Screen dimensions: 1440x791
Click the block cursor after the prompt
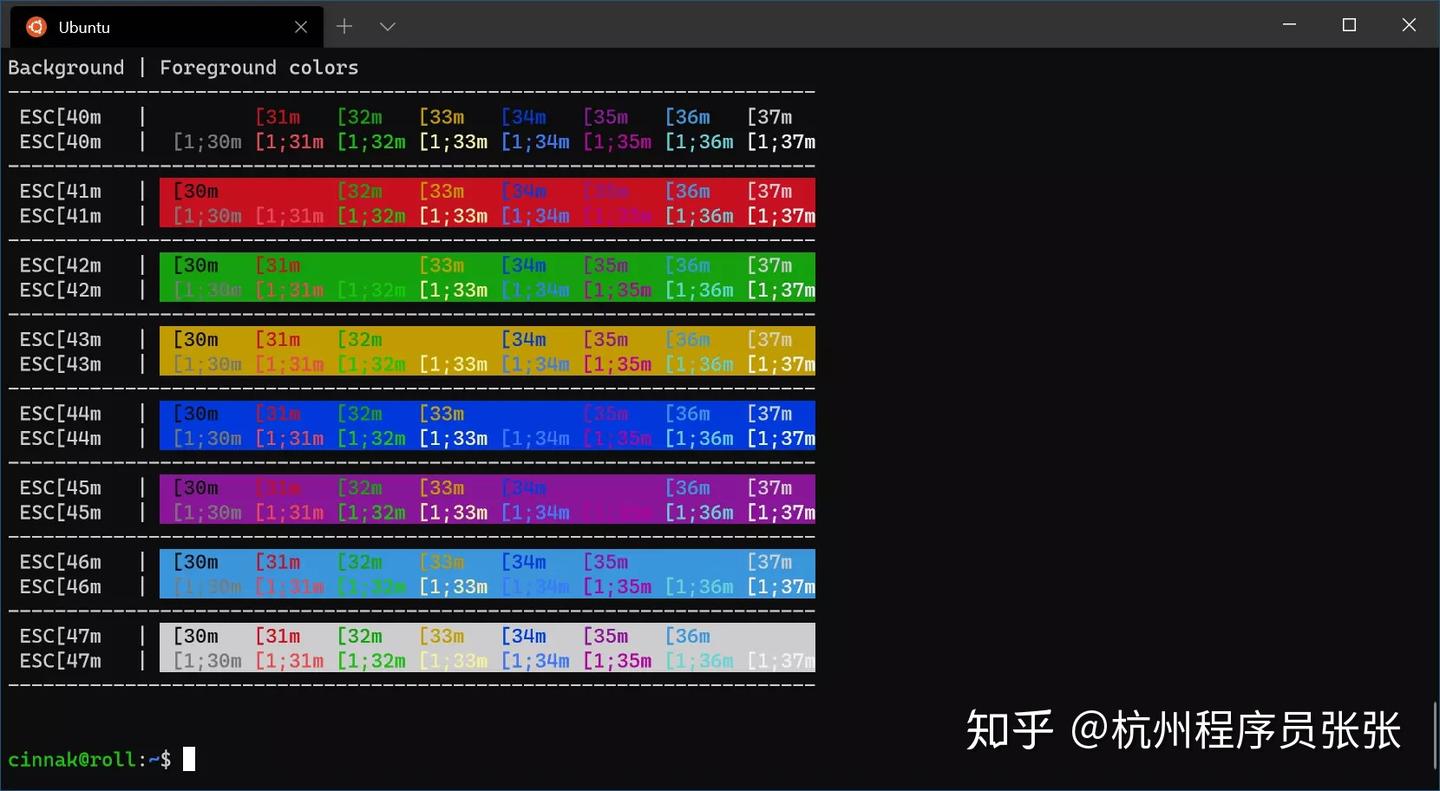coord(189,759)
